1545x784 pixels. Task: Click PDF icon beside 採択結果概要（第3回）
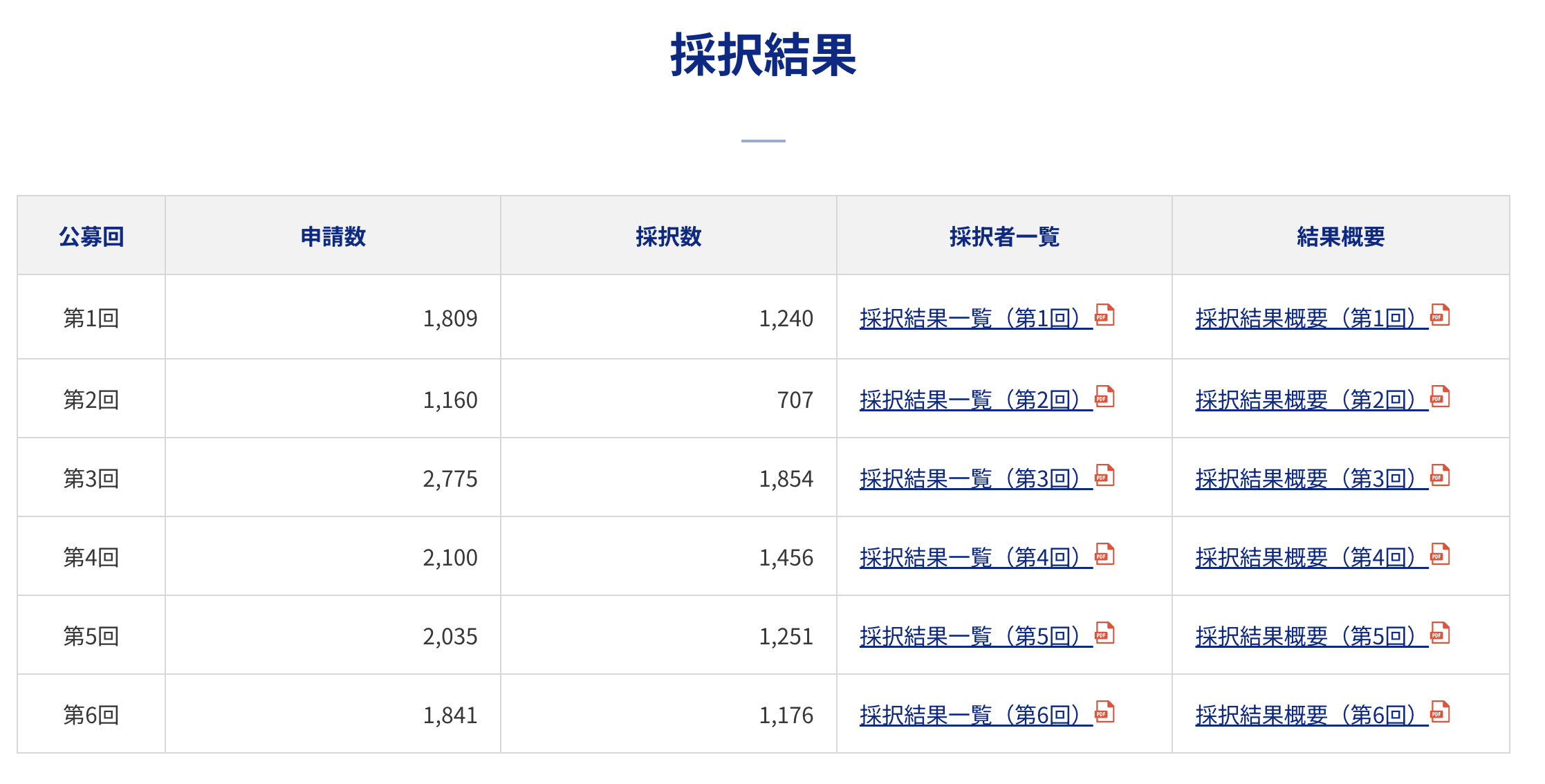coord(1440,476)
